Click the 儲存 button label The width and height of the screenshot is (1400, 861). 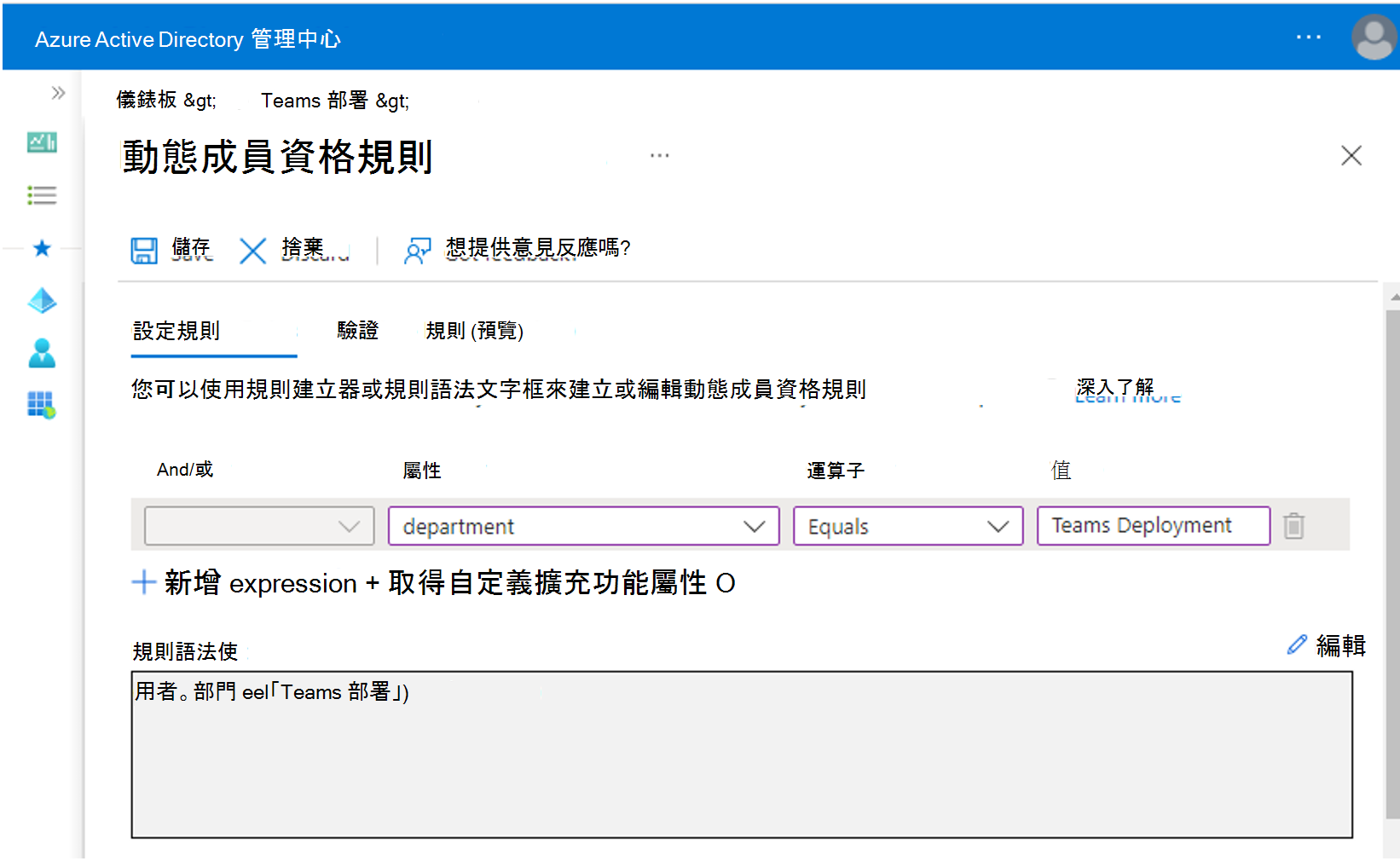tap(191, 248)
